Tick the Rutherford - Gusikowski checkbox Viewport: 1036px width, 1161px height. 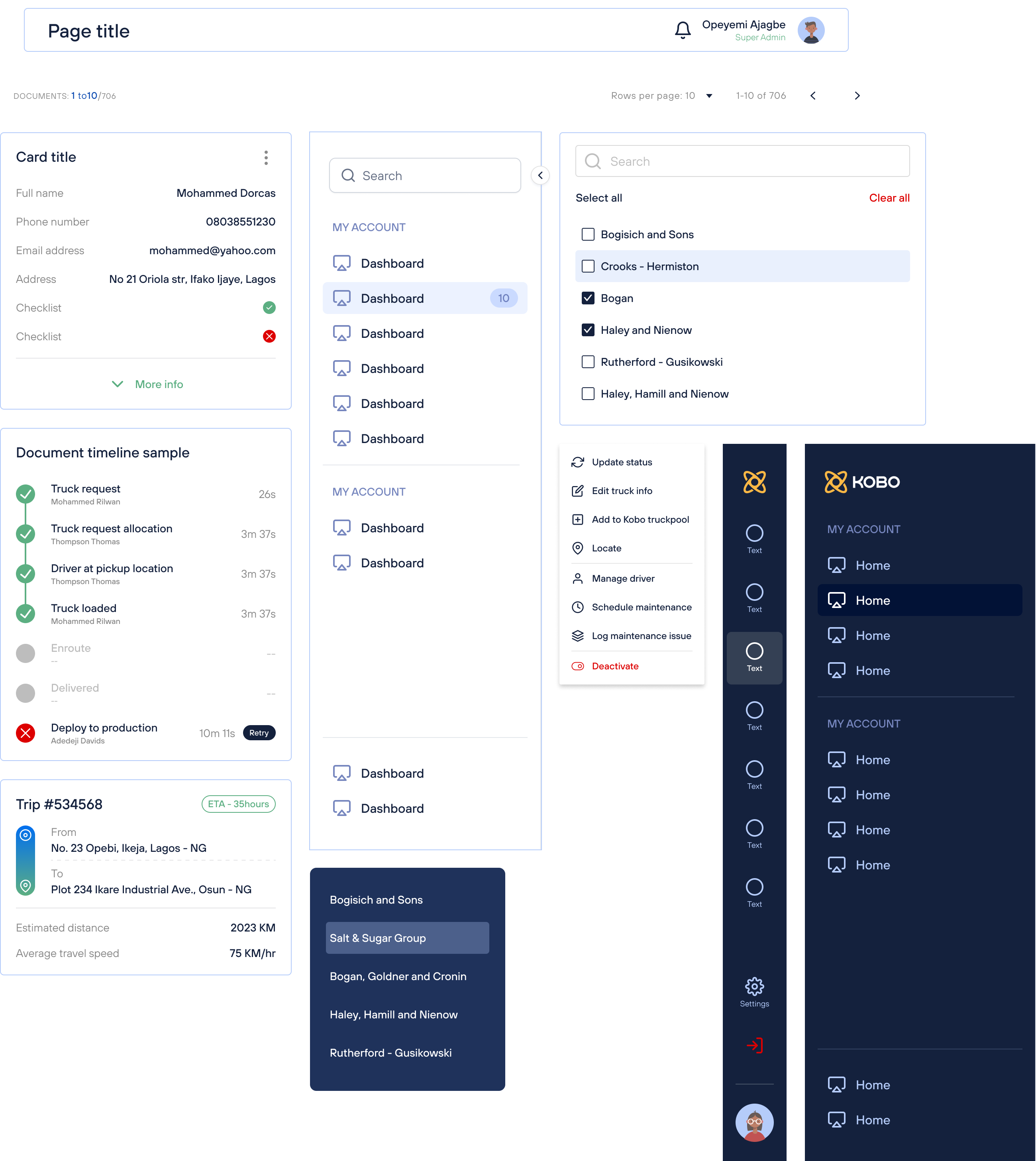point(588,362)
